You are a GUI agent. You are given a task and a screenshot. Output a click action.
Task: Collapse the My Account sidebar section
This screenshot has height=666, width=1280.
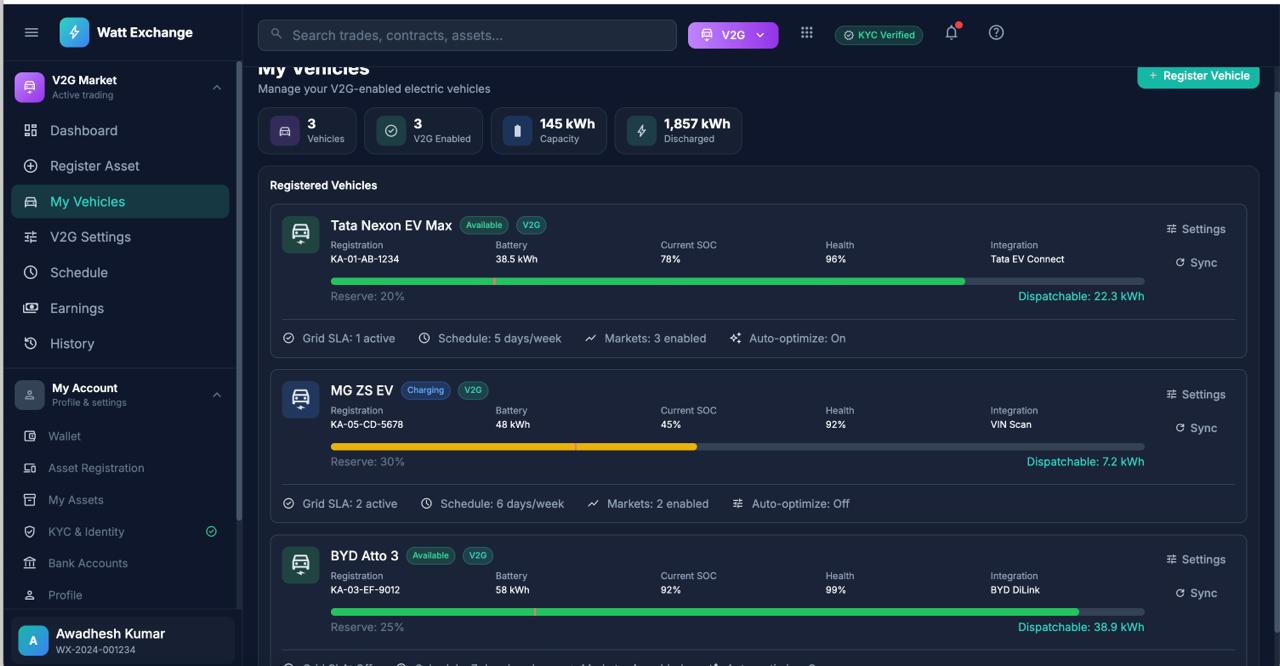[217, 395]
